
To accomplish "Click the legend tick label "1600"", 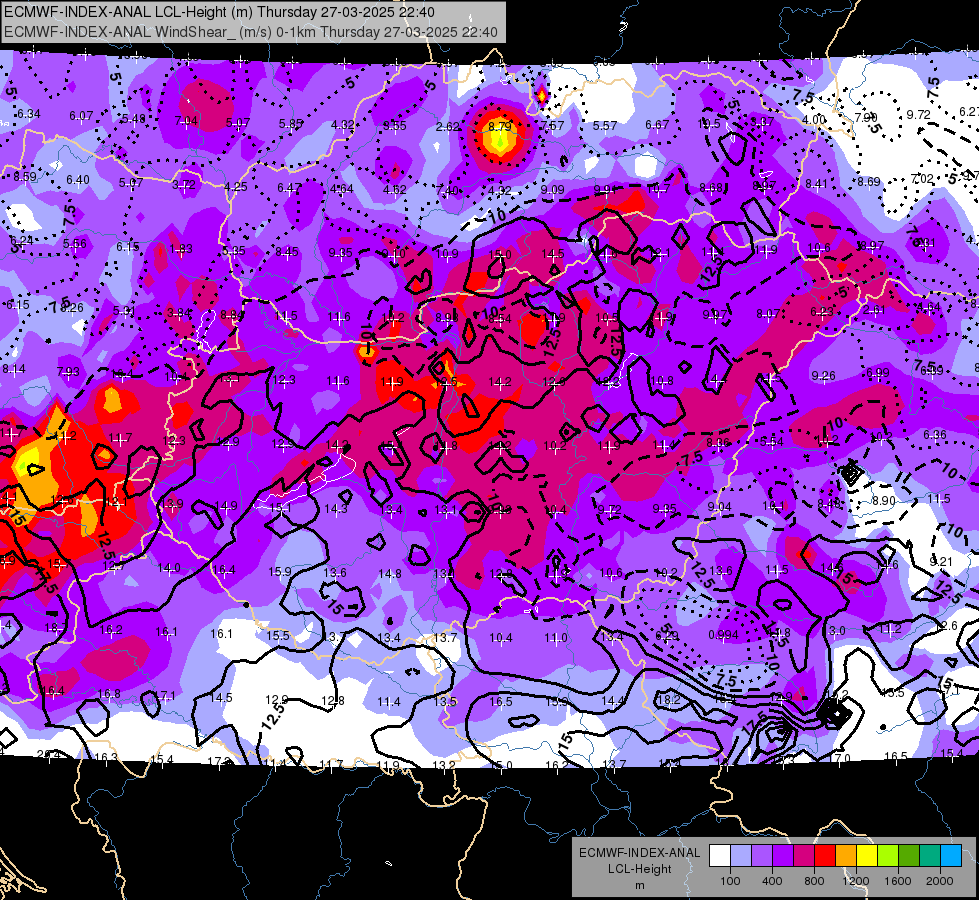I will tap(898, 881).
